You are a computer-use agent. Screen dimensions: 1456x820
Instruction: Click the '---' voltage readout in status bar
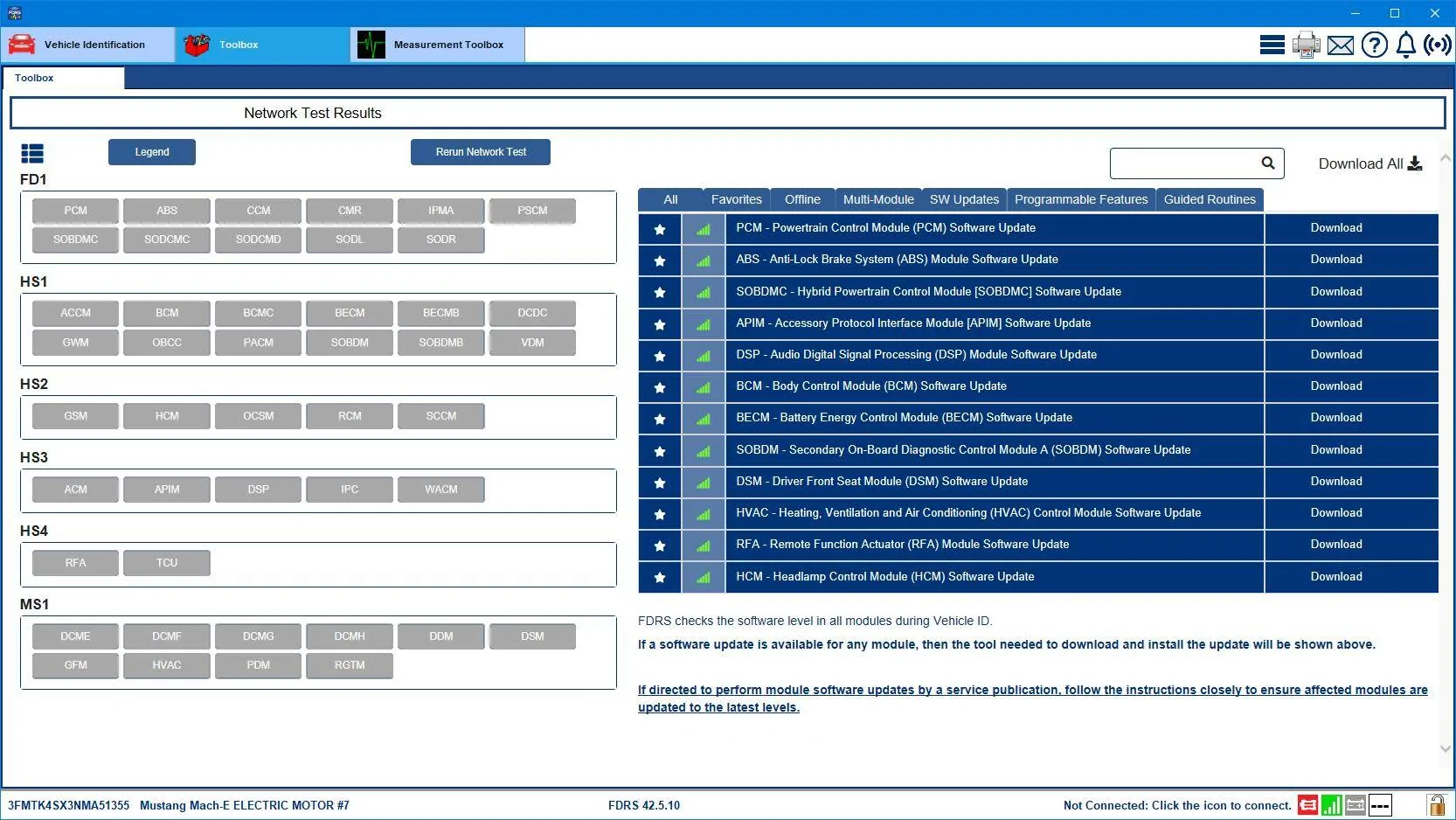pyautogui.click(x=1380, y=805)
